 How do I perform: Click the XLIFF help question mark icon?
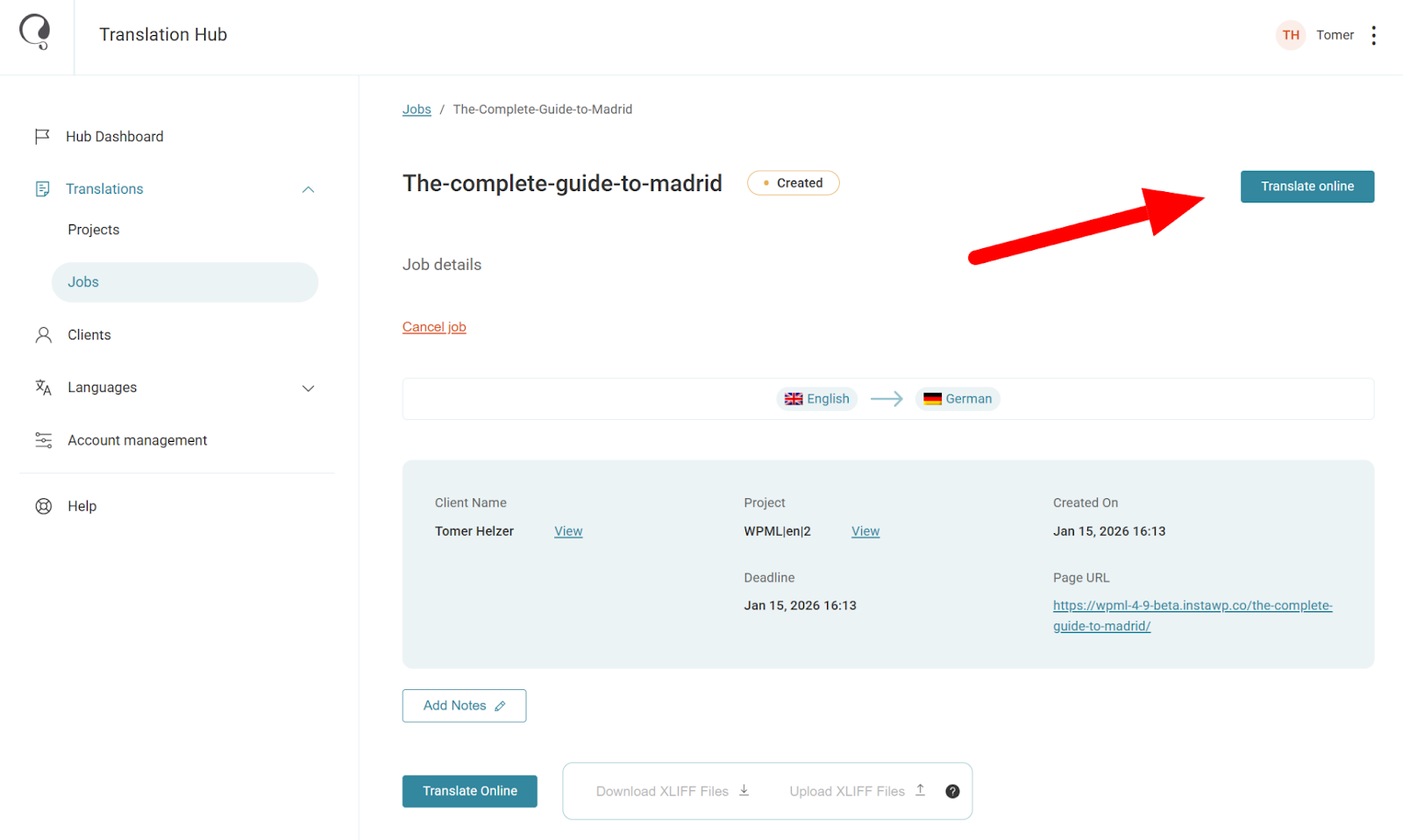click(952, 791)
